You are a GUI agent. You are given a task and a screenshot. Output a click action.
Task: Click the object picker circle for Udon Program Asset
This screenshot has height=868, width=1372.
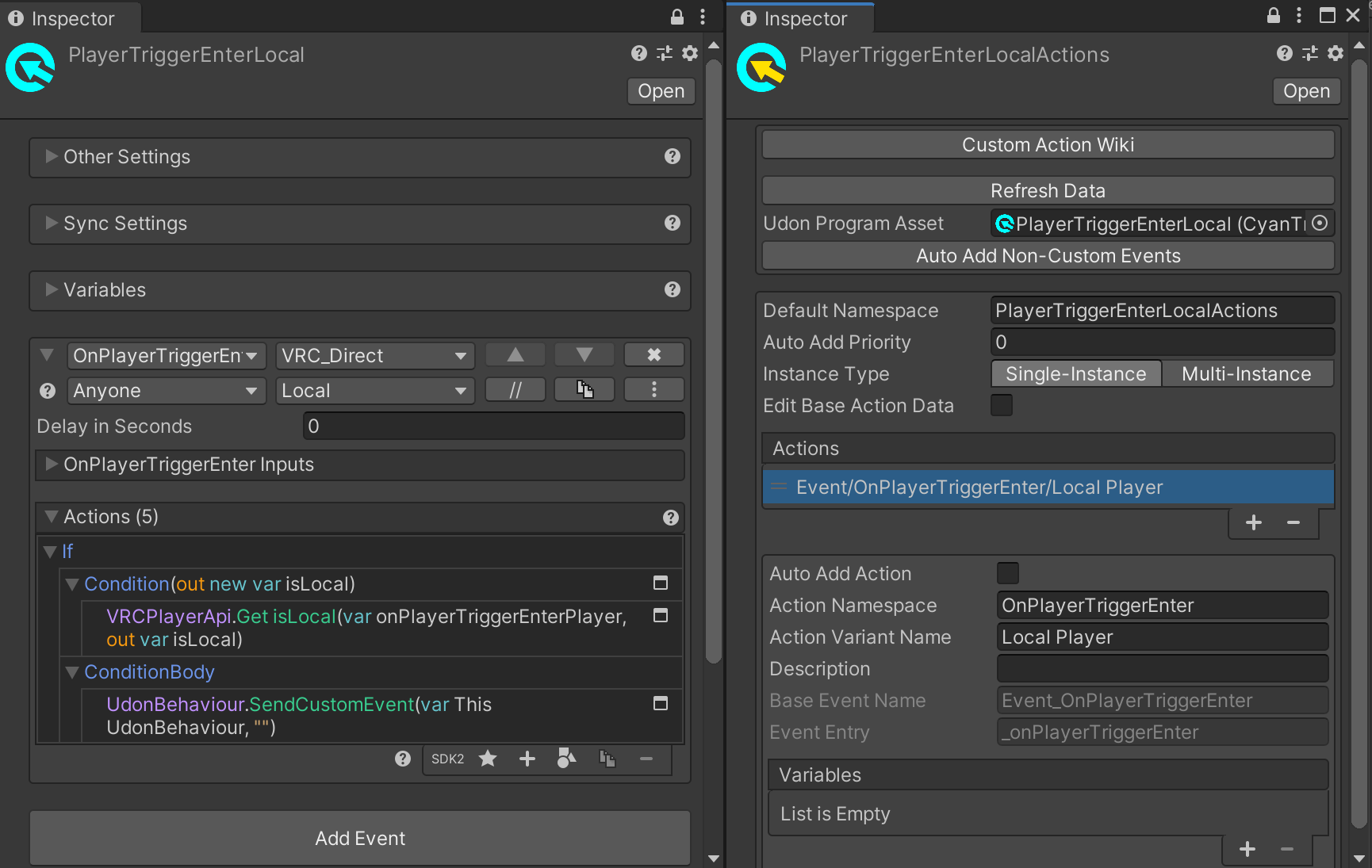[x=1320, y=224]
